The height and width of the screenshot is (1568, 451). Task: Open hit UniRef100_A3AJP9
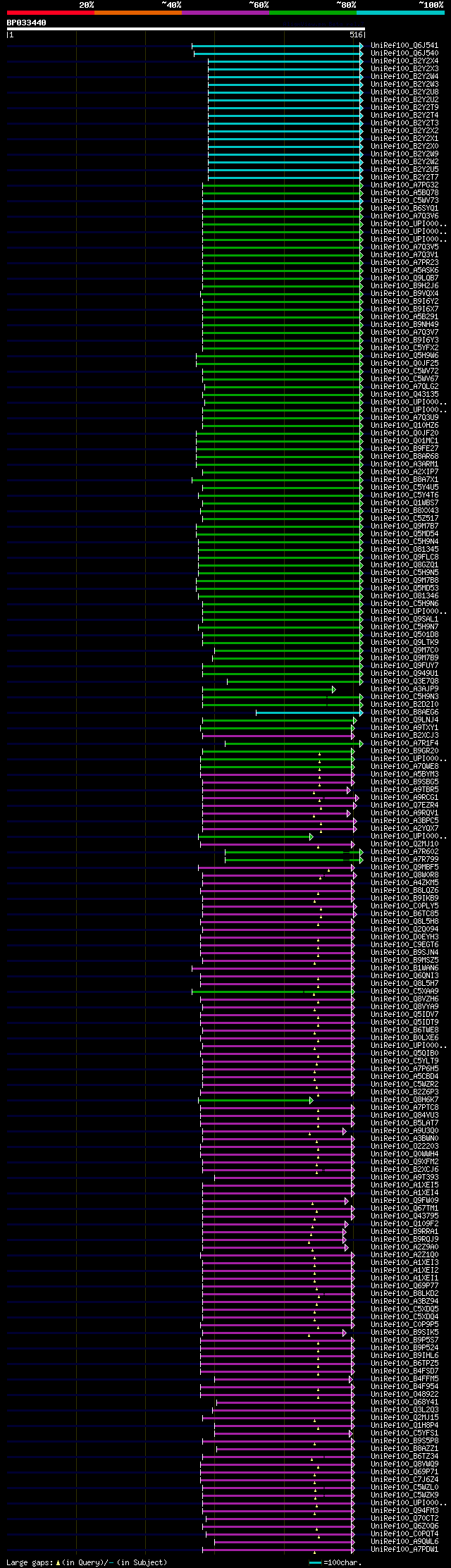pyautogui.click(x=404, y=689)
